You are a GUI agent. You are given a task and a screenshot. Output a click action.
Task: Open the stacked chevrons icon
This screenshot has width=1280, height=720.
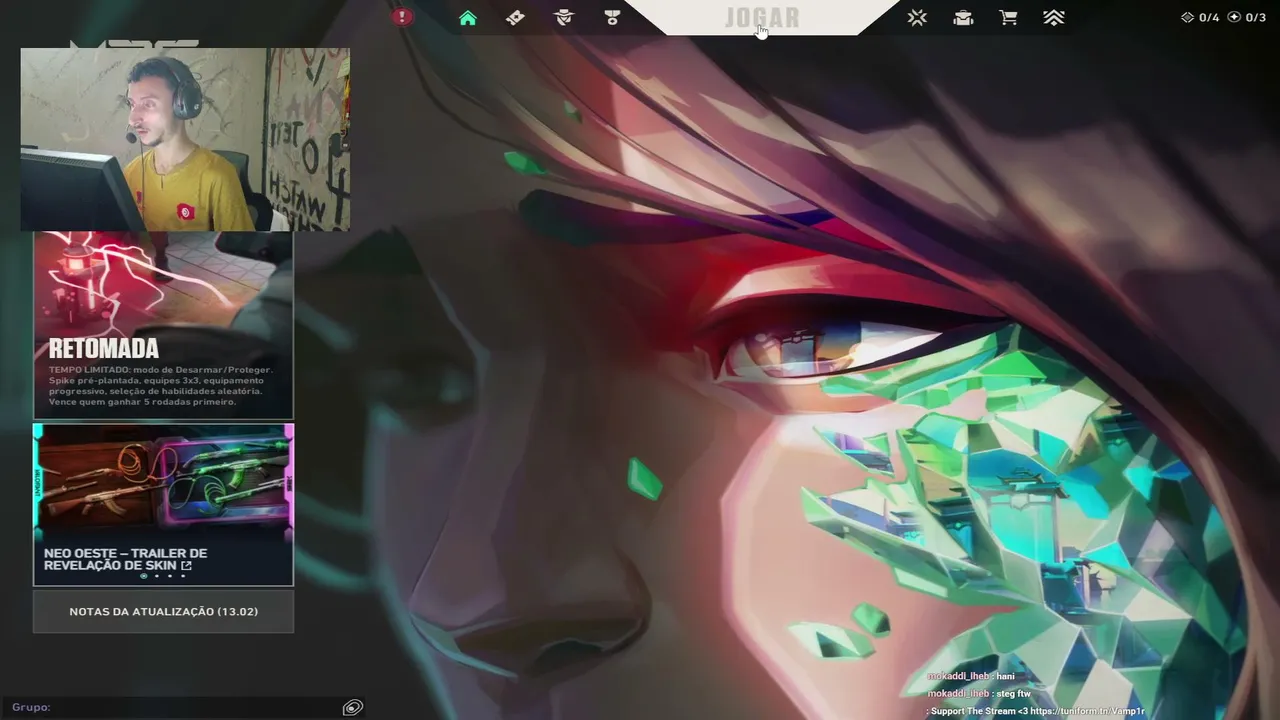(1054, 17)
